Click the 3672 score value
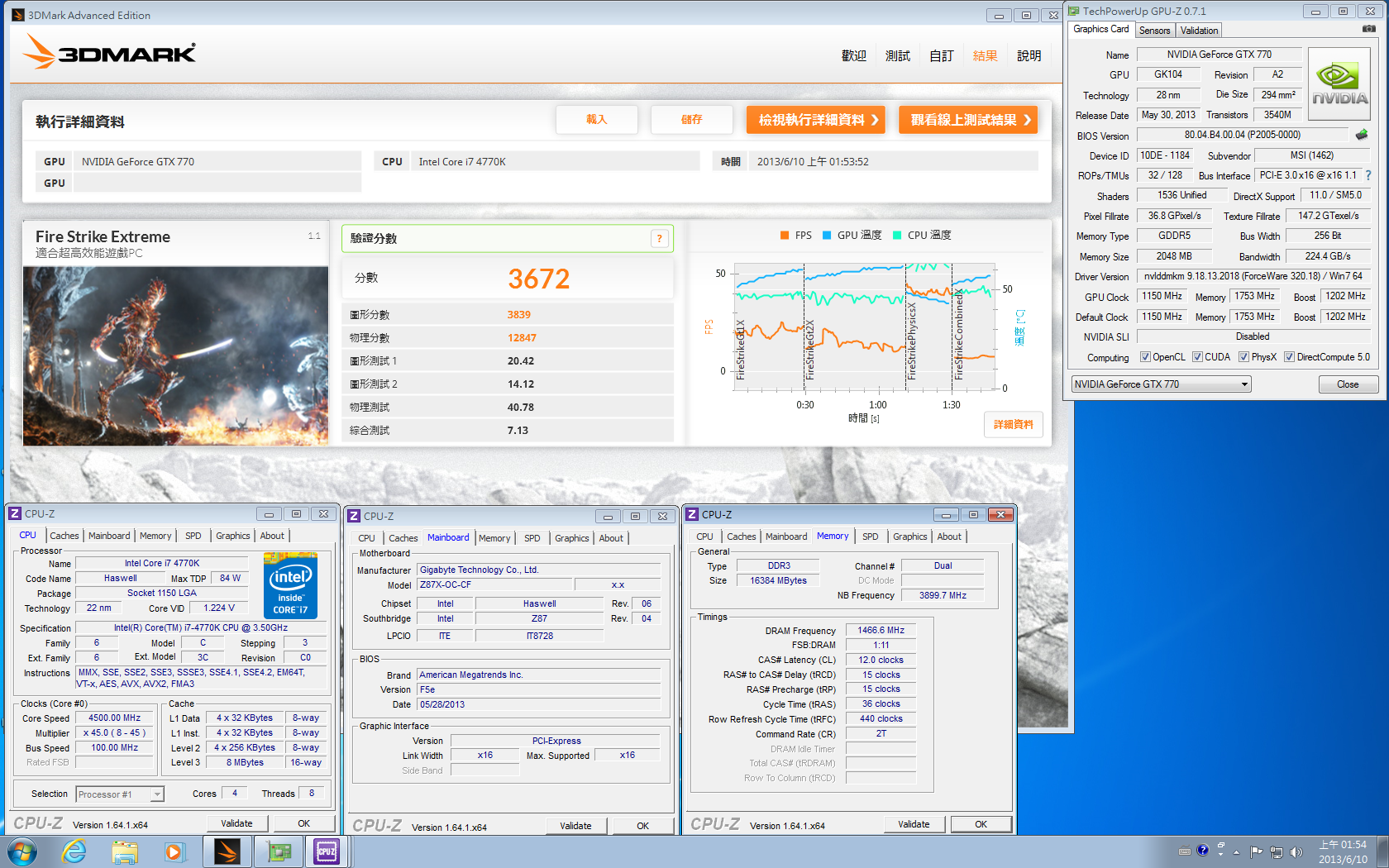The height and width of the screenshot is (868, 1389). (539, 279)
